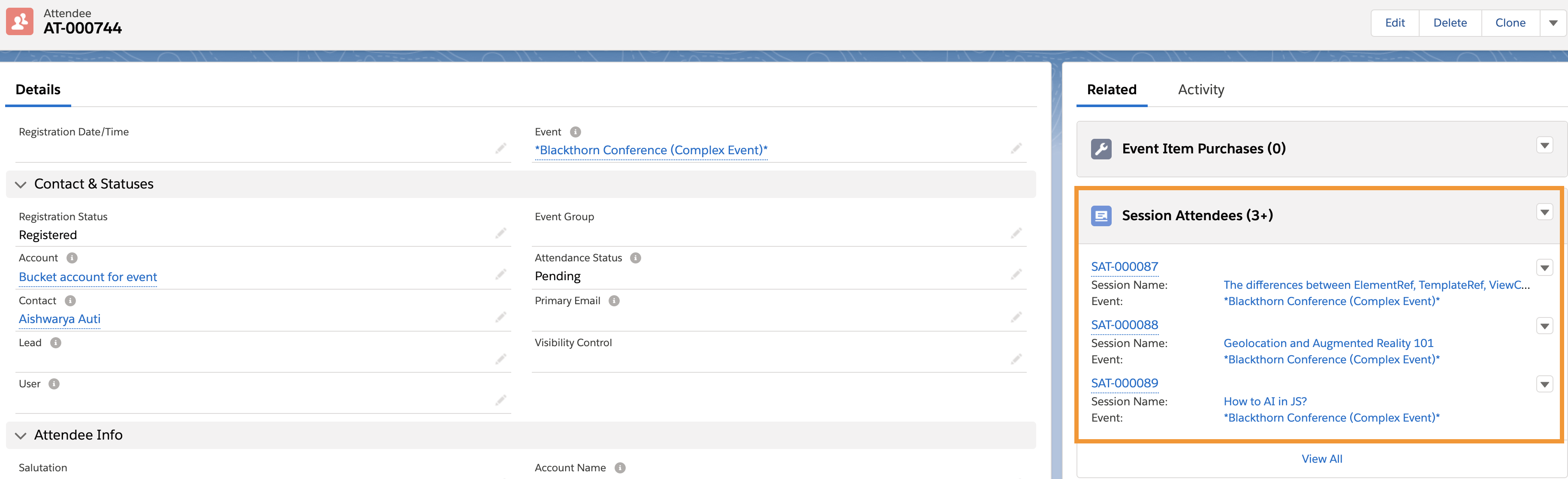This screenshot has height=479, width=1568.
Task: Edit Attendance Status via pencil icon
Action: click(x=1016, y=275)
